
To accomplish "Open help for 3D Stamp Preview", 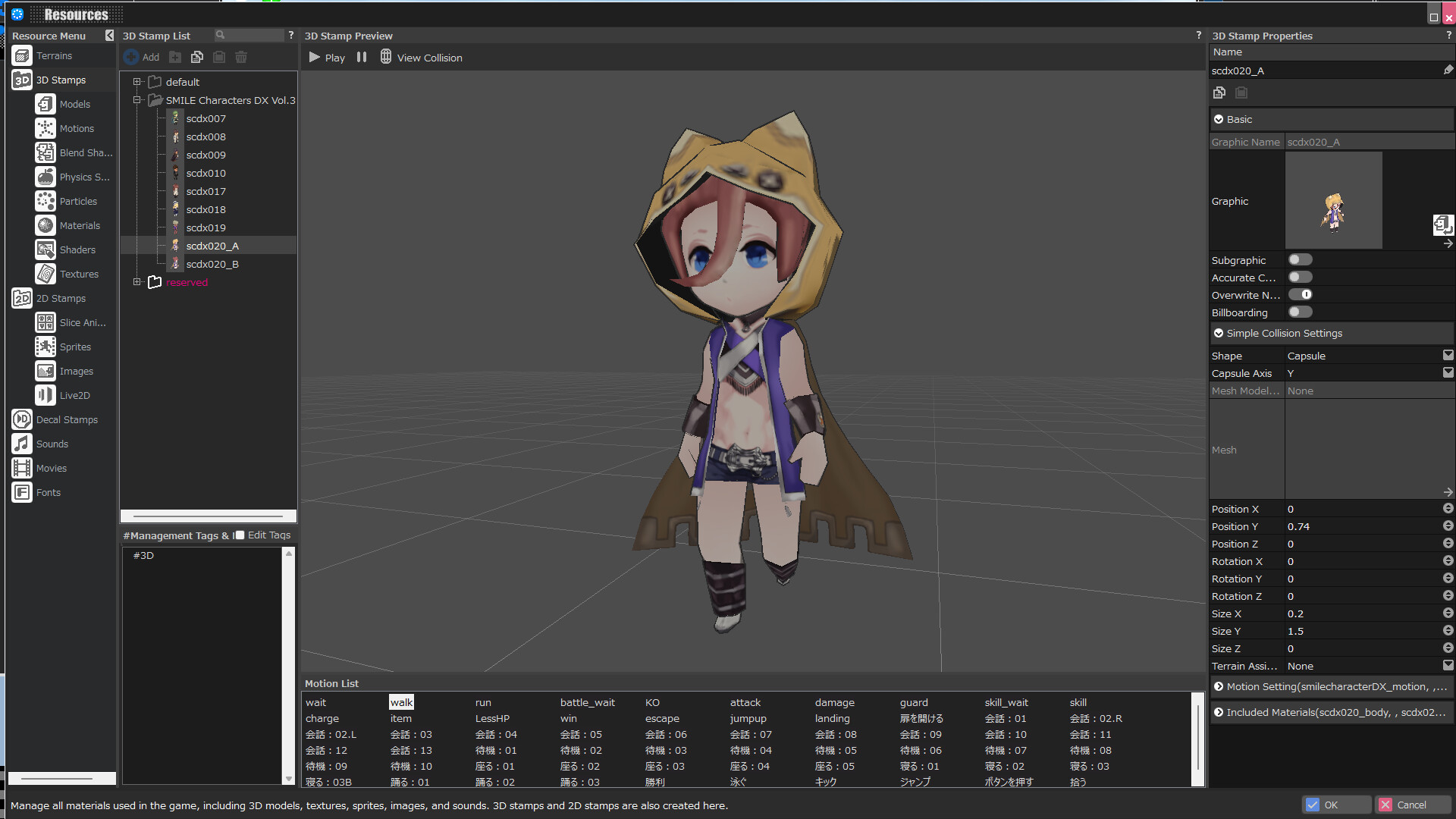I will pyautogui.click(x=1198, y=35).
